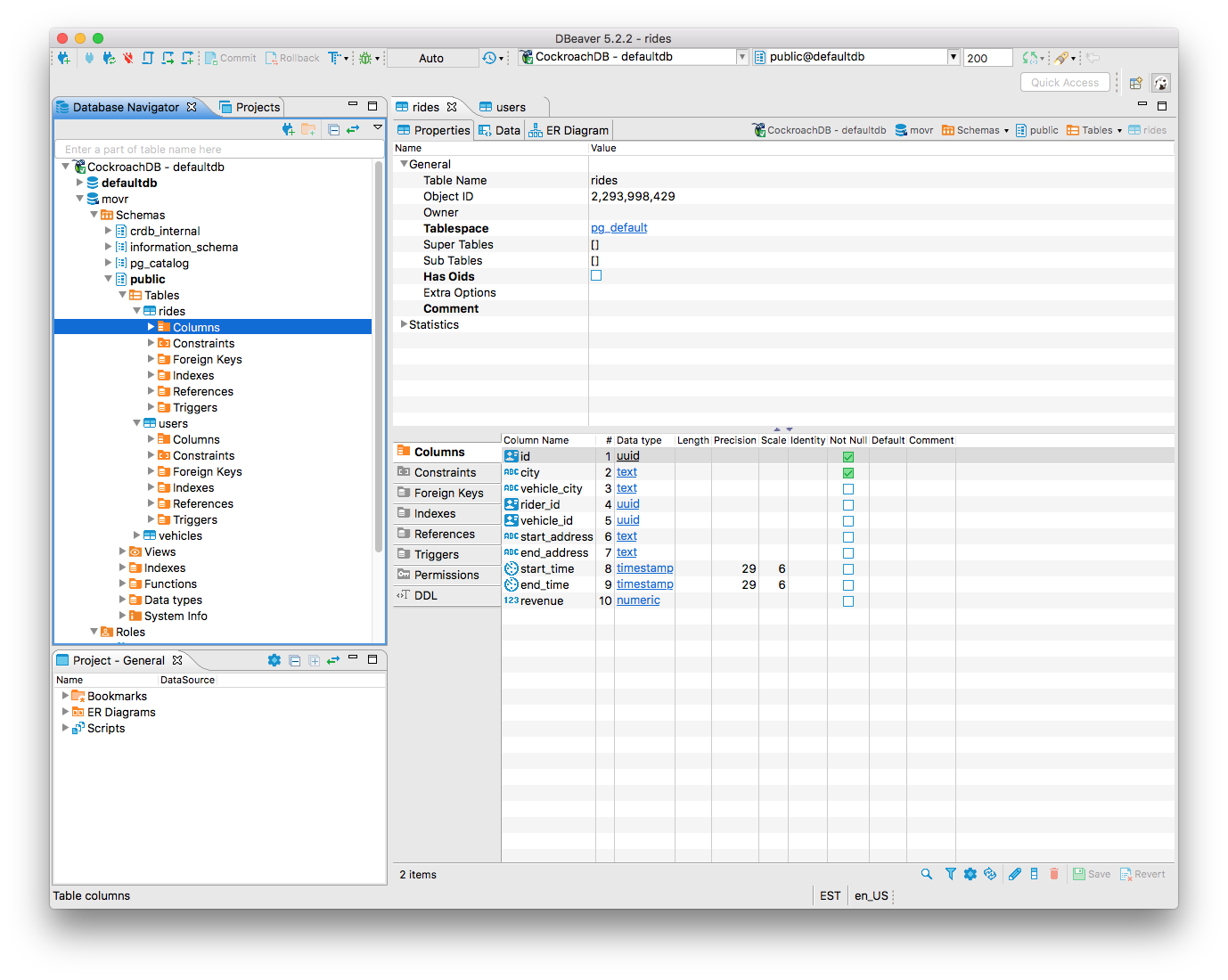Enable Not Null for vehicle_city column
Screen dimensions: 1228x980
(847, 488)
